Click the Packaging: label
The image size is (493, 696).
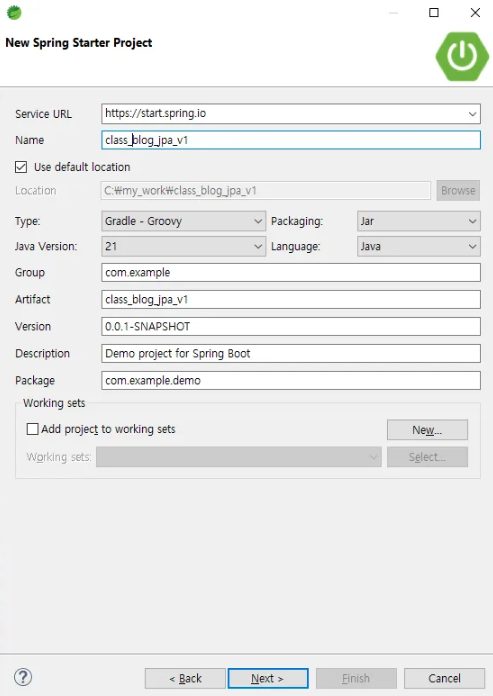(x=297, y=221)
